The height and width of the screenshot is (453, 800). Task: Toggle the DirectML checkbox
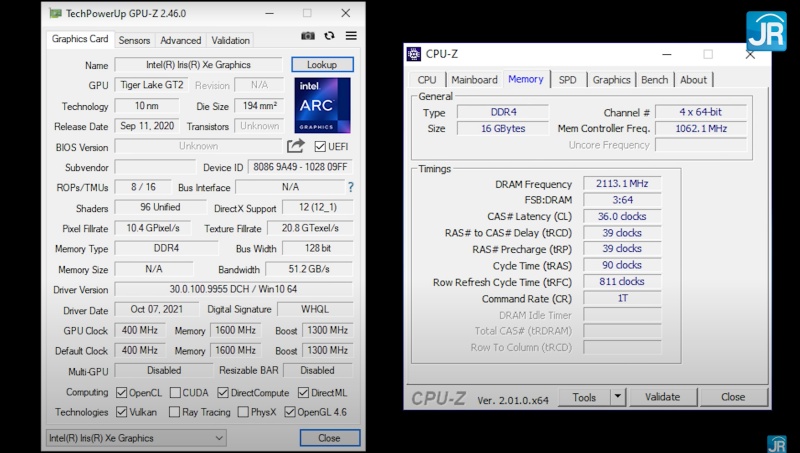[303, 393]
